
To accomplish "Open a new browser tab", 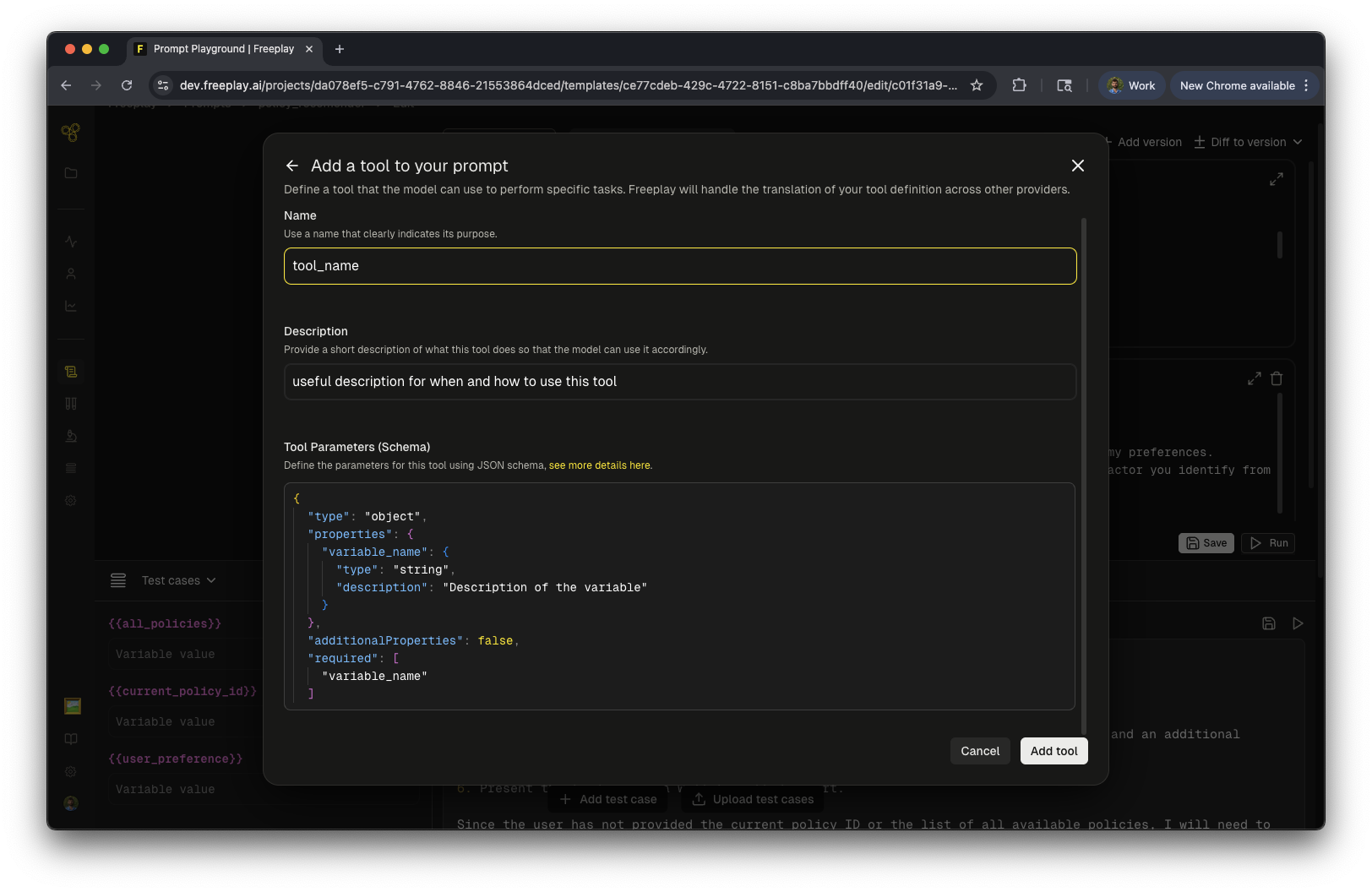I will (x=340, y=49).
